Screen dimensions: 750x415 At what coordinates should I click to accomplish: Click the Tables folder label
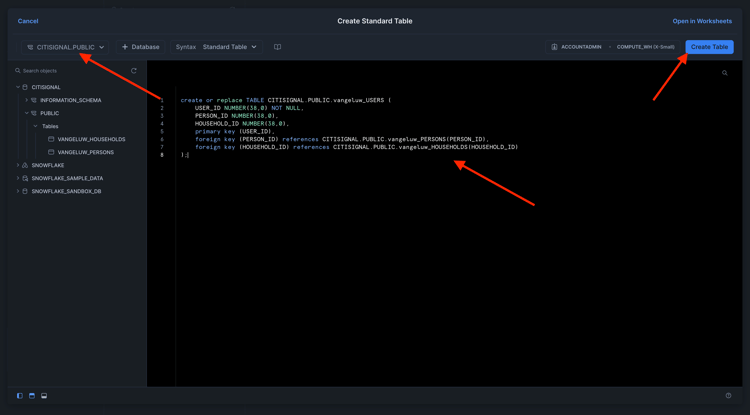pyautogui.click(x=50, y=126)
